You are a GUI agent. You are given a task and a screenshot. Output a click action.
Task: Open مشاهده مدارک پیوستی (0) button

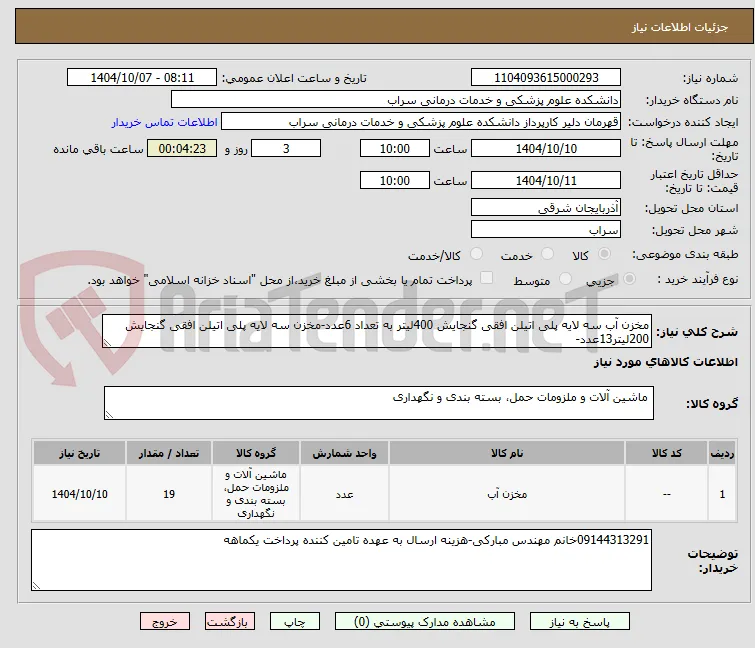425,622
